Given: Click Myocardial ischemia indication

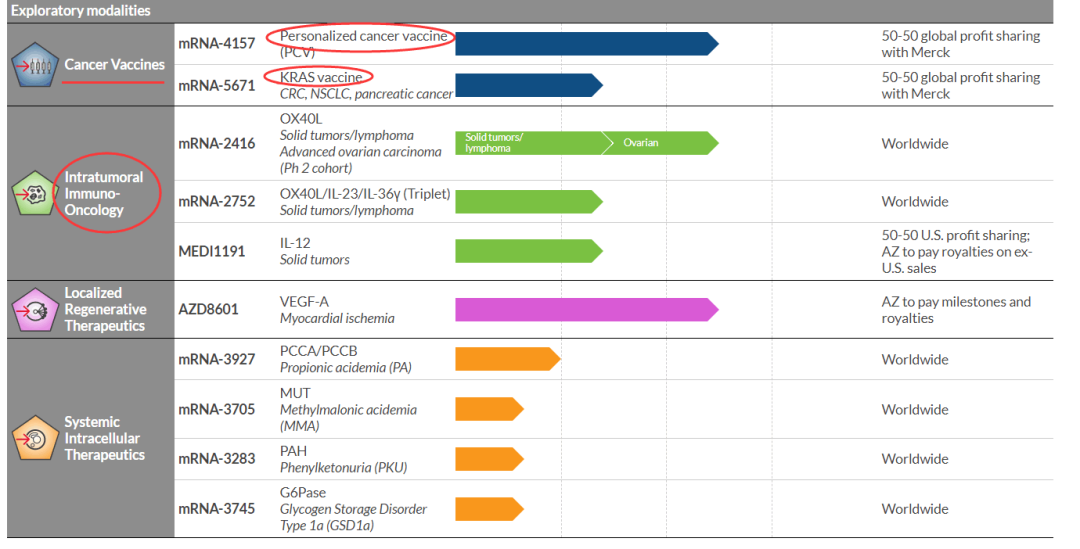Looking at the screenshot, I should (337, 318).
